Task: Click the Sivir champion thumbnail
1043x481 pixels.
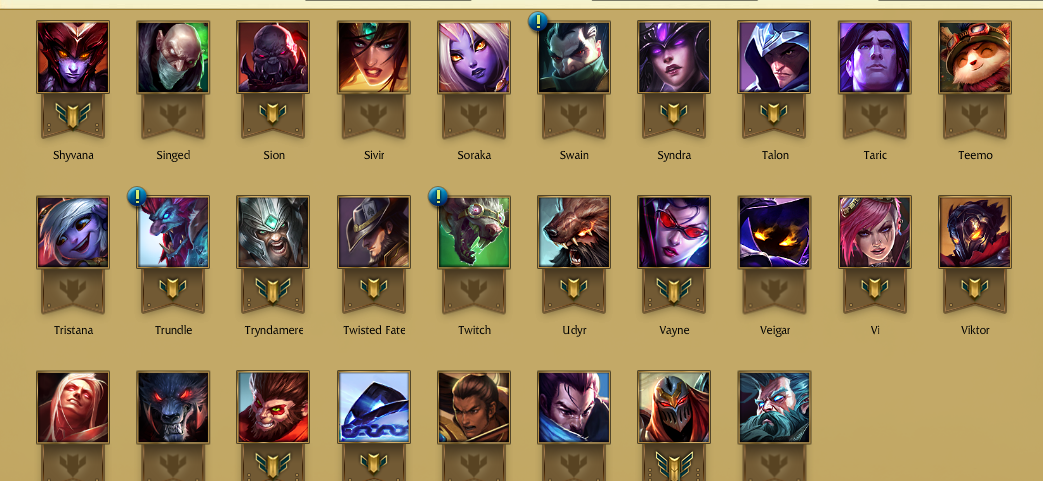Action: point(374,57)
